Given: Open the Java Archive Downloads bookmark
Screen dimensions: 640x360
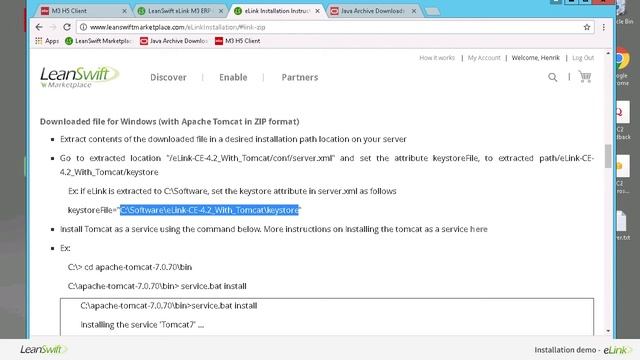Looking at the screenshot, I should point(173,41).
